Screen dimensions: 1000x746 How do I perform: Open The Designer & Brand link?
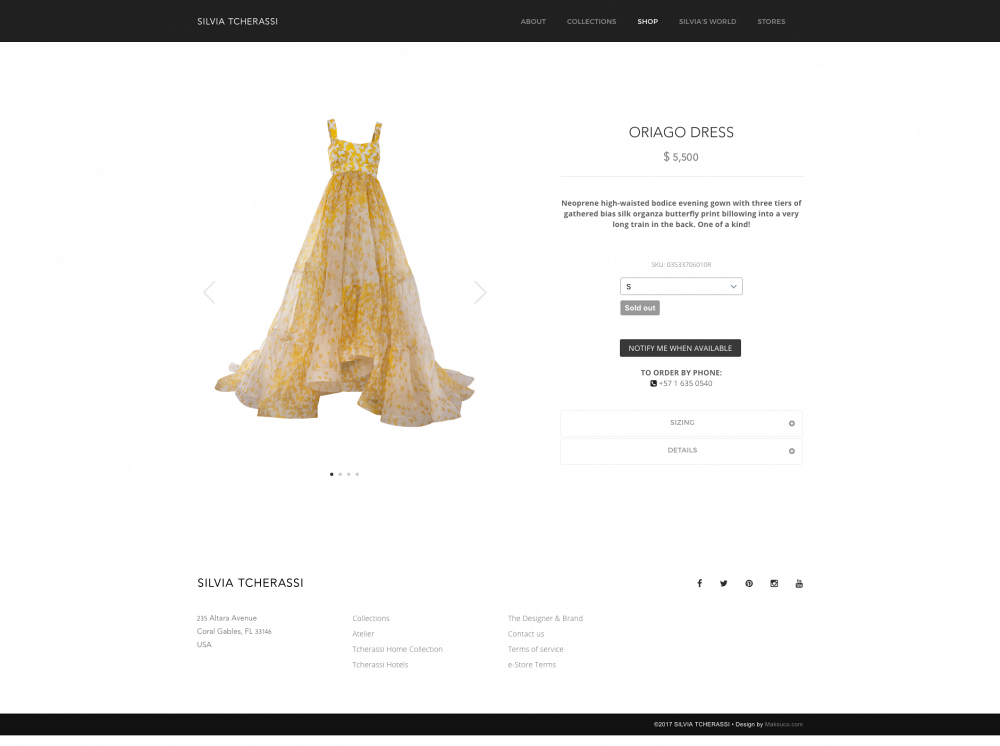click(x=545, y=618)
